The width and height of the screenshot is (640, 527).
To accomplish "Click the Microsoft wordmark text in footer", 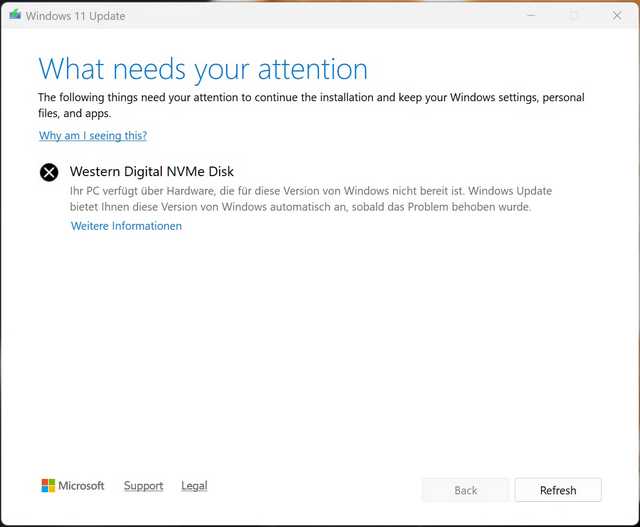I will [x=81, y=486].
